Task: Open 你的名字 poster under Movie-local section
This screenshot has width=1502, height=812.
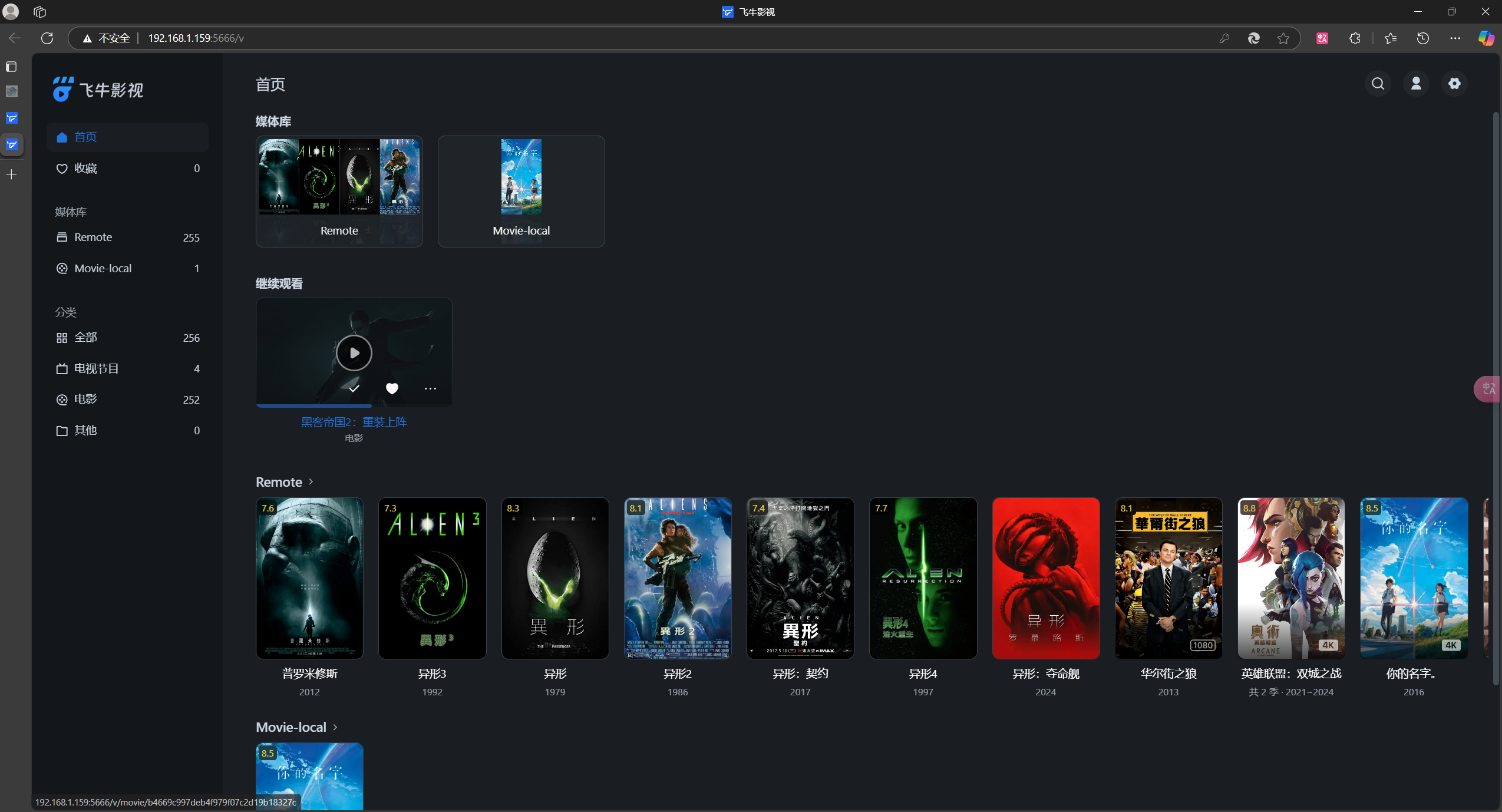Action: click(x=309, y=776)
